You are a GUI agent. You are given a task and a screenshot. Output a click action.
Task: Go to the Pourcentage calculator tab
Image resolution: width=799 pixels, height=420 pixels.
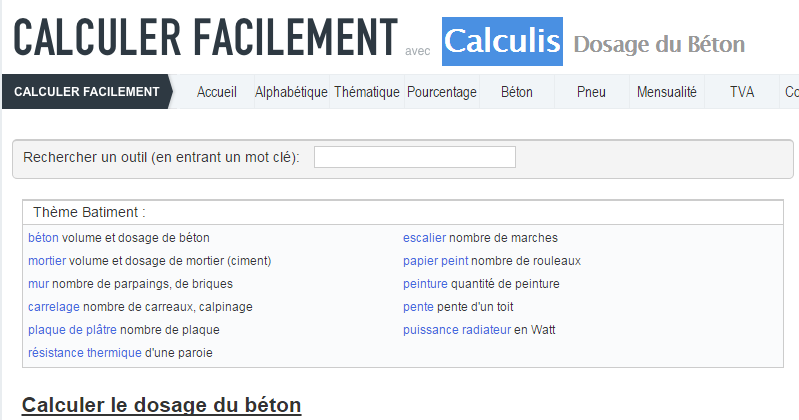tap(442, 92)
